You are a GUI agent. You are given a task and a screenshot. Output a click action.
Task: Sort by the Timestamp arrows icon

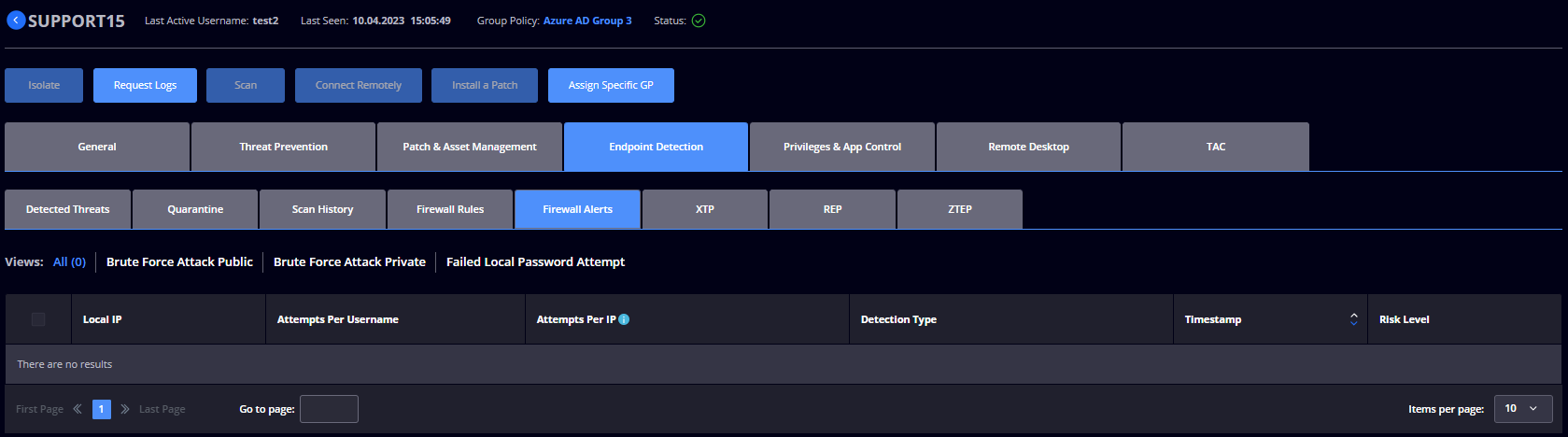pos(1353,319)
